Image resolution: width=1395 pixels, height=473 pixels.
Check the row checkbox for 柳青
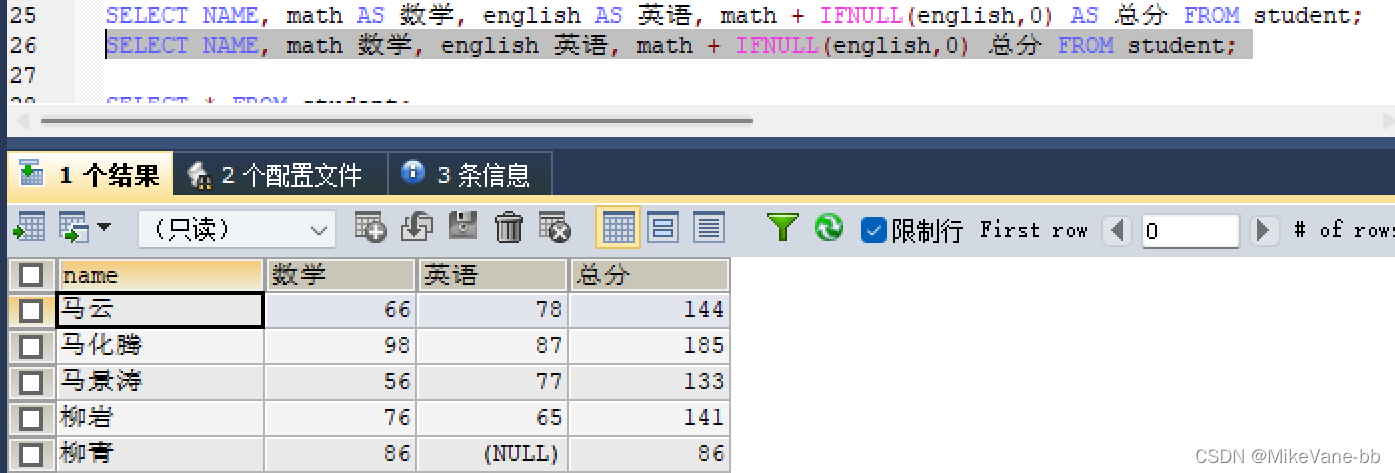(31, 454)
